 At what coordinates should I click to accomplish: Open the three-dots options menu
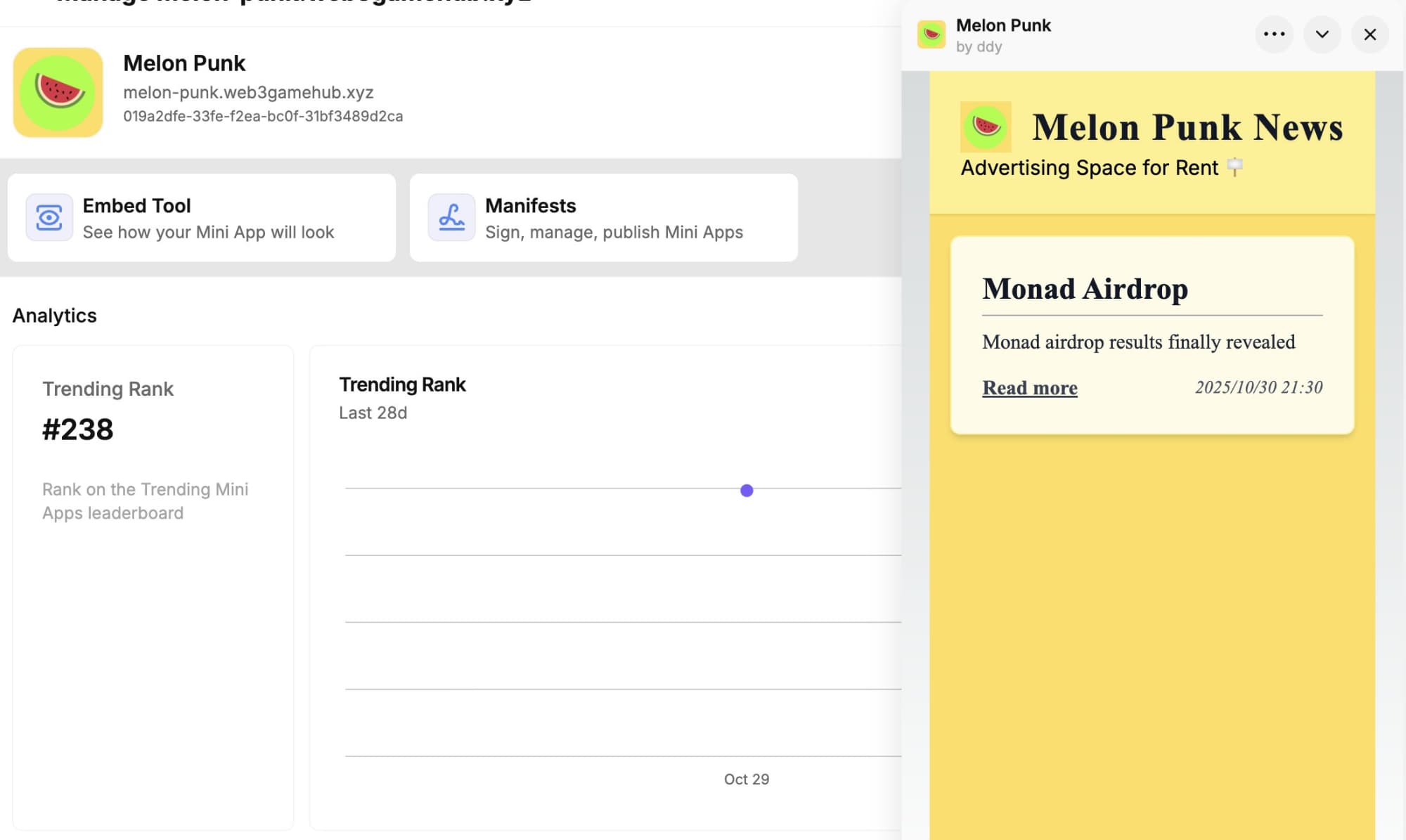point(1274,34)
